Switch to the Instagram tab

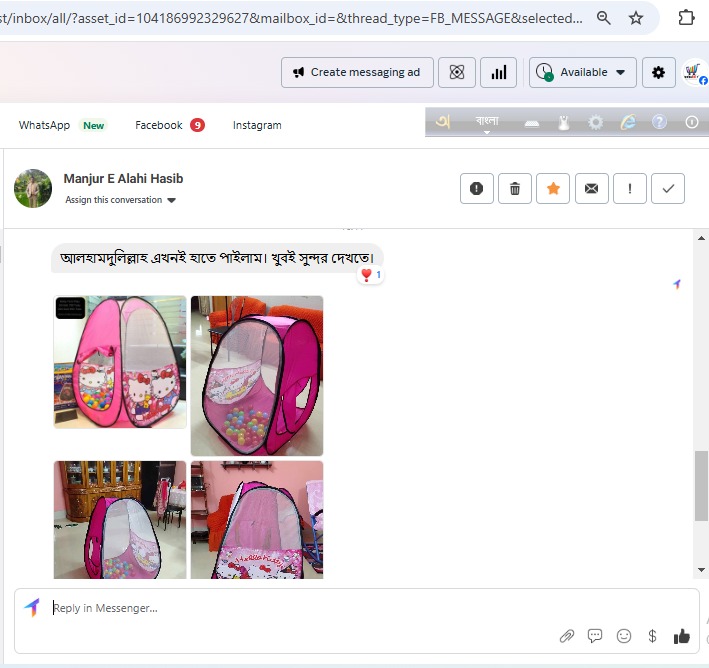click(x=257, y=125)
